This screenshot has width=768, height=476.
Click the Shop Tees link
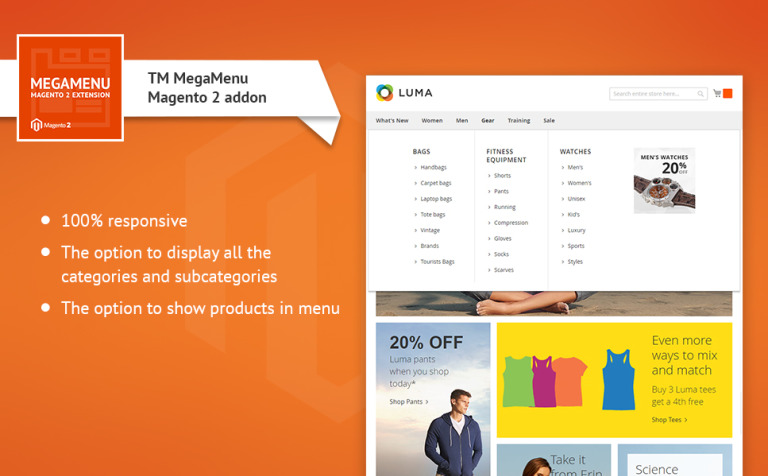pyautogui.click(x=669, y=420)
